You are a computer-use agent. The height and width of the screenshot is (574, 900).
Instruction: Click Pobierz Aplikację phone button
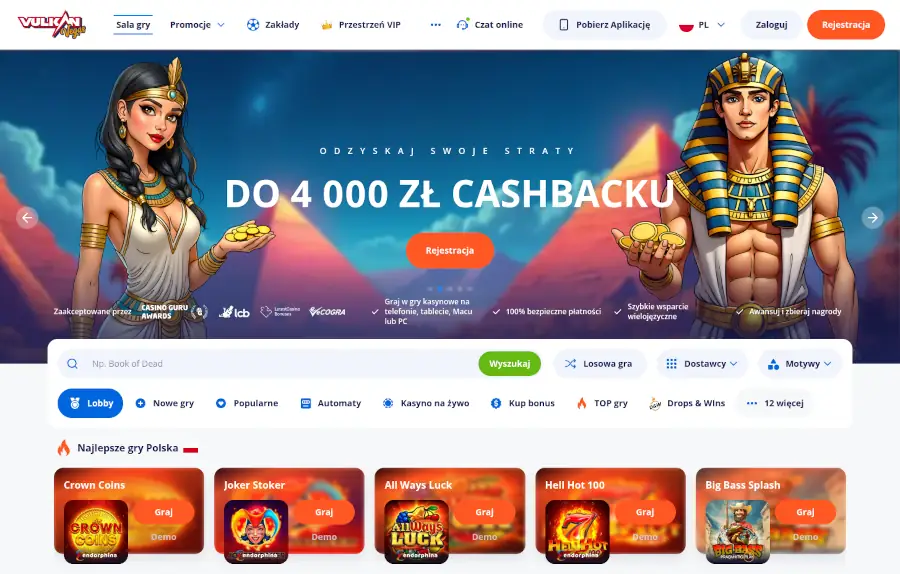(605, 25)
